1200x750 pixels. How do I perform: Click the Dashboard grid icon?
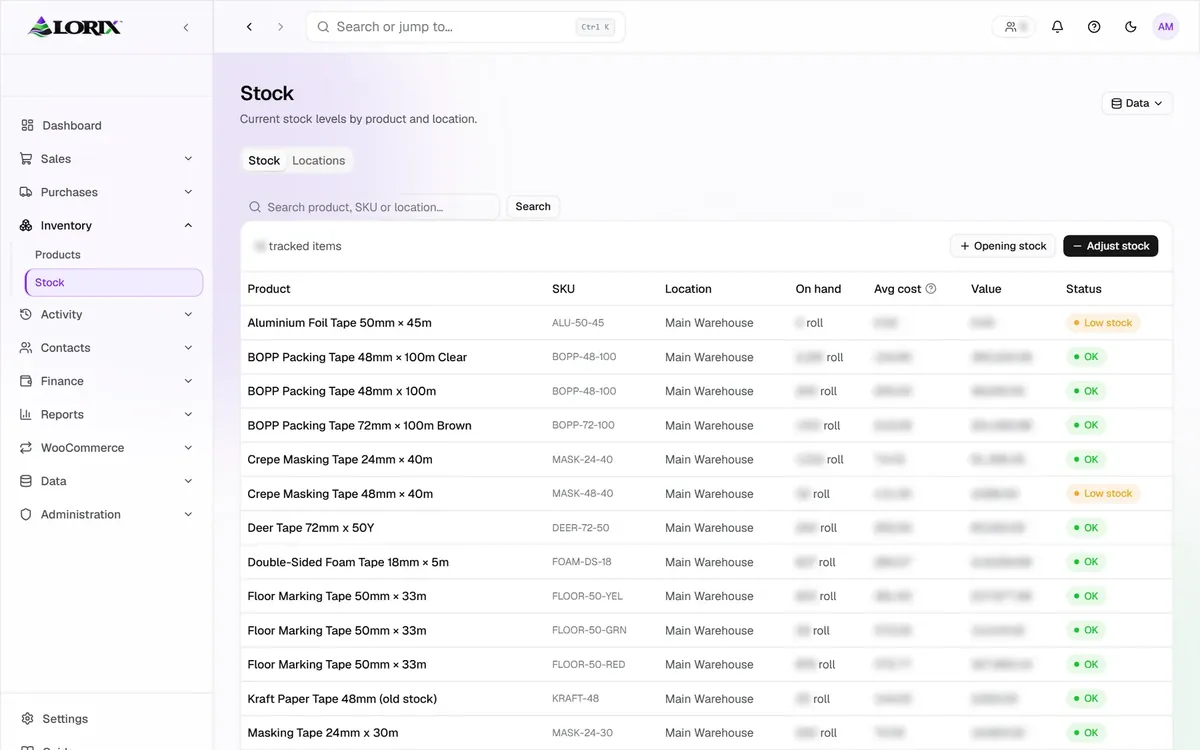tap(27, 125)
